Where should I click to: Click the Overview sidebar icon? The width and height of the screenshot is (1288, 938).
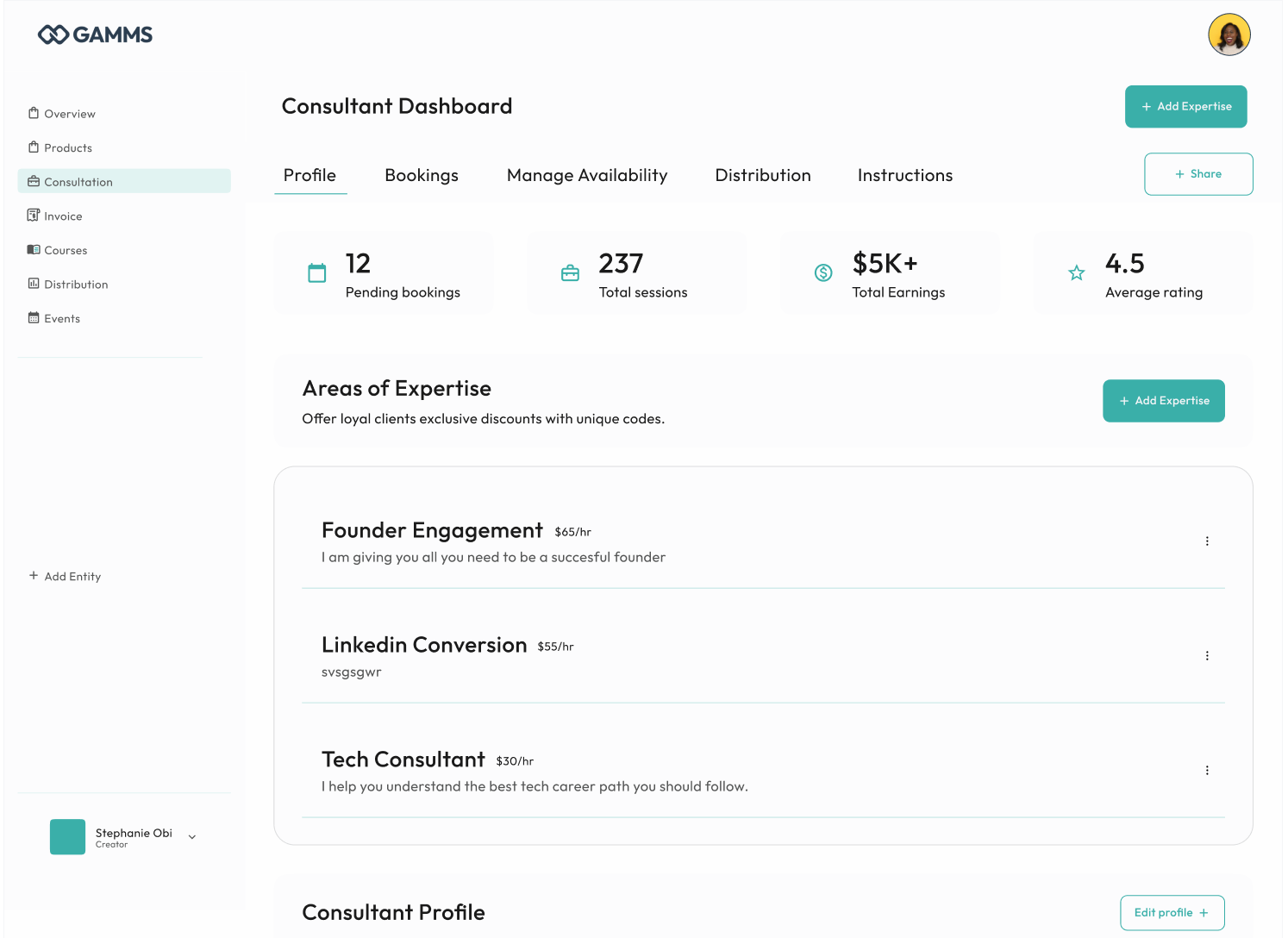coord(34,113)
